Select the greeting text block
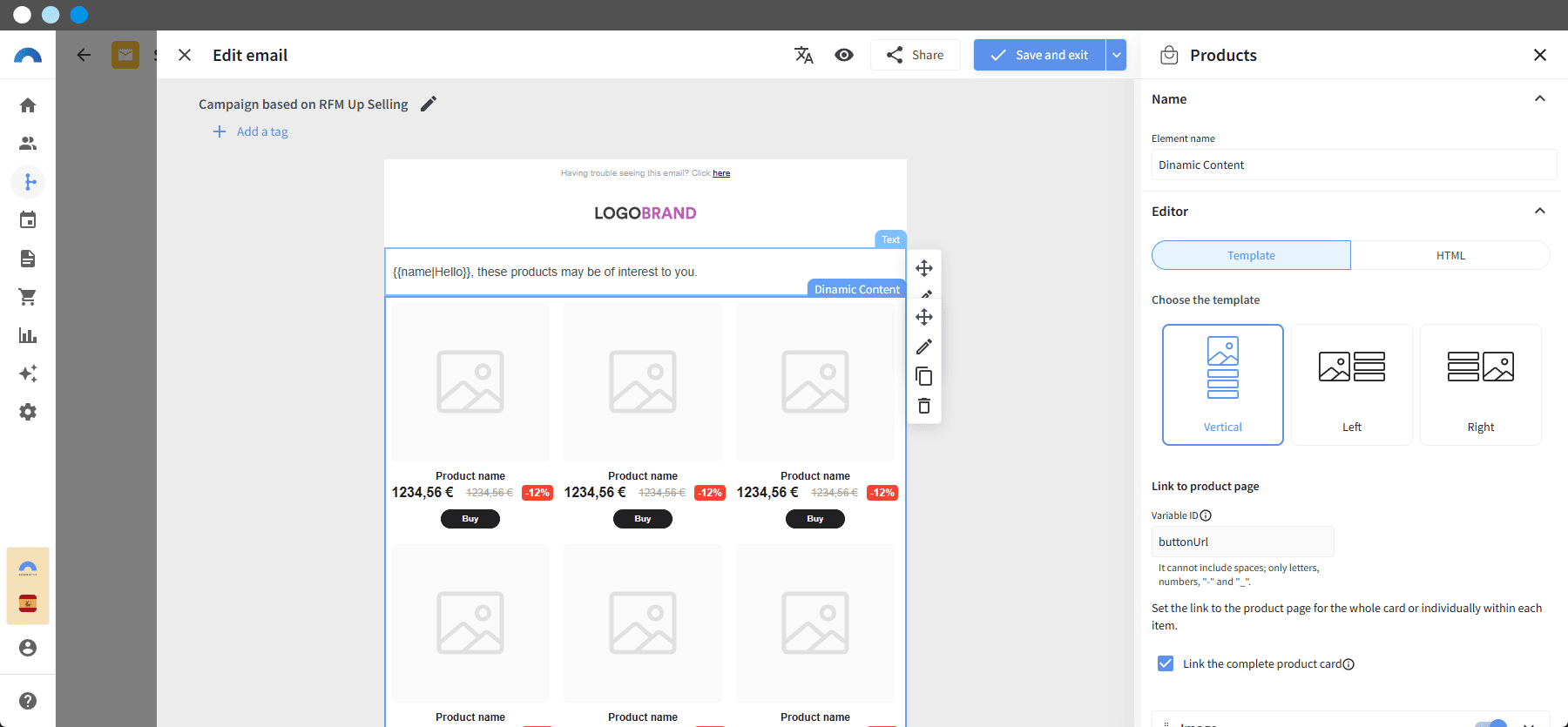Viewport: 1568px width, 727px height. coord(645,272)
